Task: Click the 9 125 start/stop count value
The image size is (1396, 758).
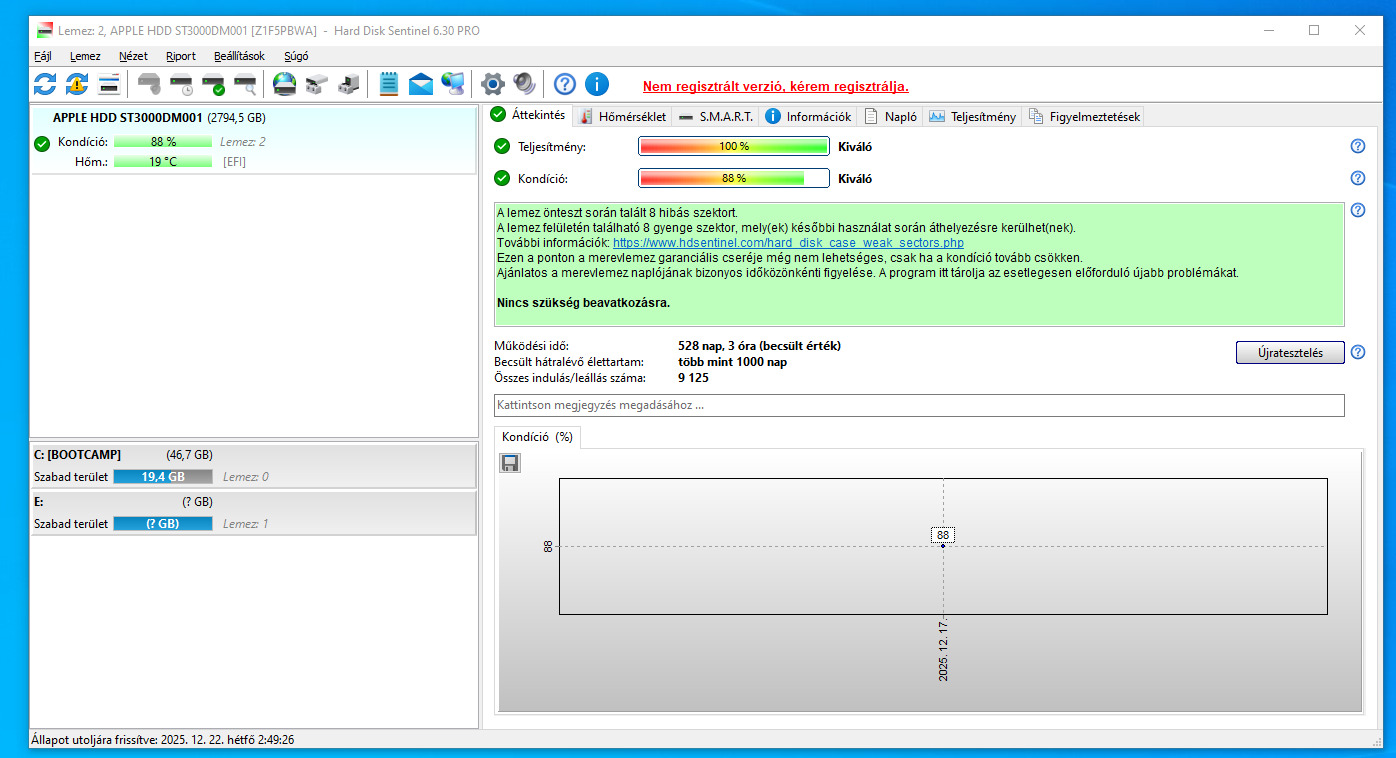Action: [x=694, y=378]
